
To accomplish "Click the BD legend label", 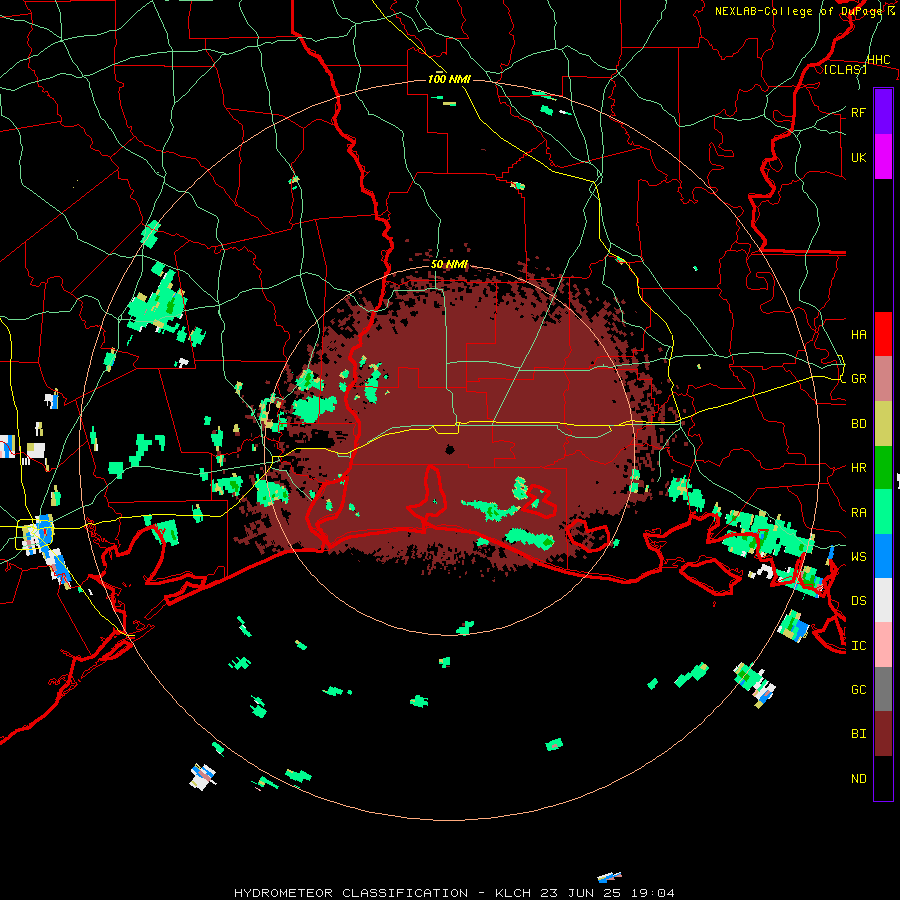I will [858, 424].
